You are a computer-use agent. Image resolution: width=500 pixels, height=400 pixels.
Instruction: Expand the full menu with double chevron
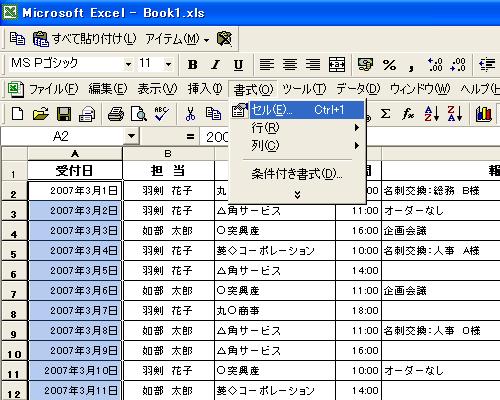tap(298, 194)
